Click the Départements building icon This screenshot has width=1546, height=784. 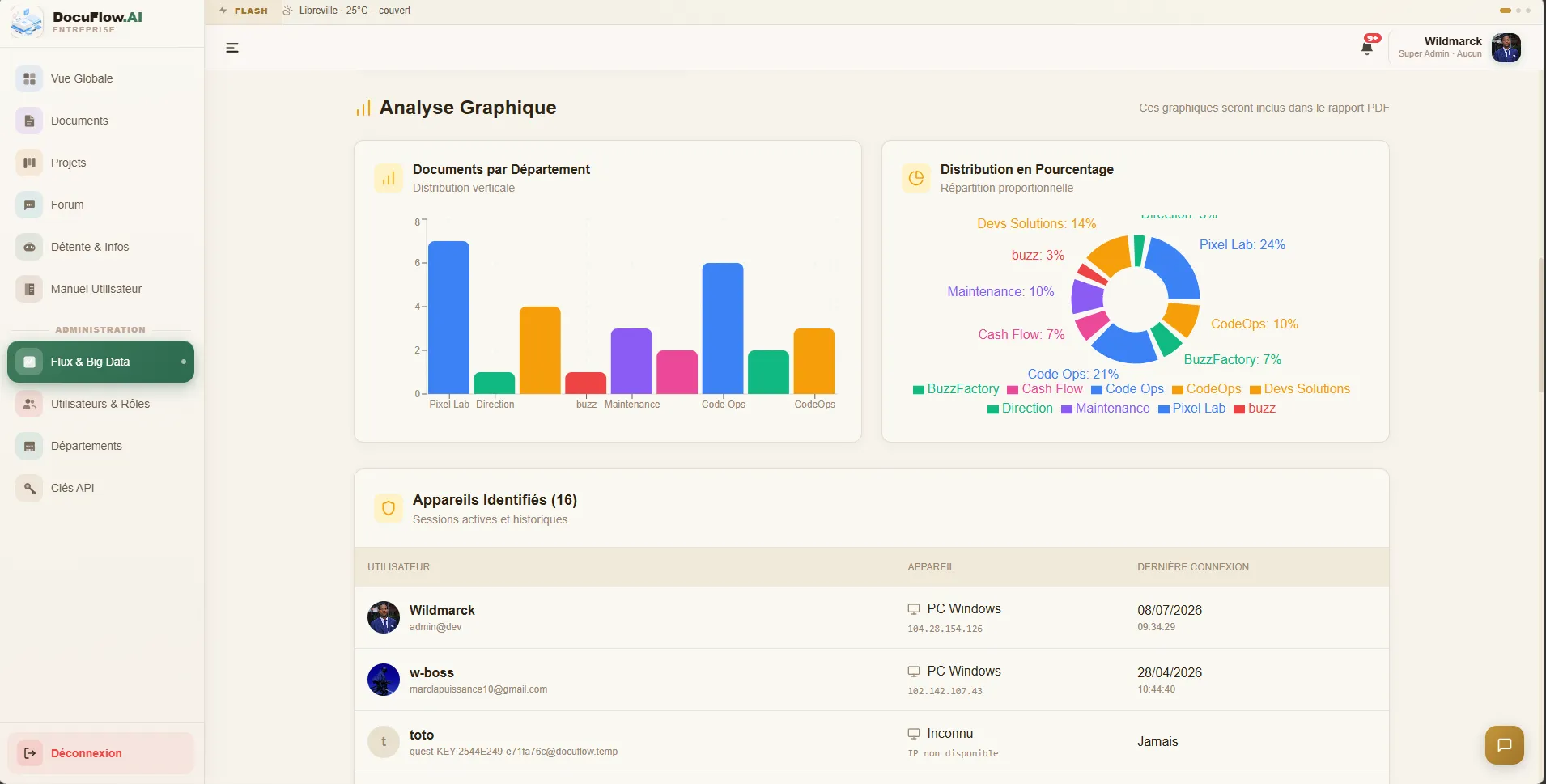point(29,446)
